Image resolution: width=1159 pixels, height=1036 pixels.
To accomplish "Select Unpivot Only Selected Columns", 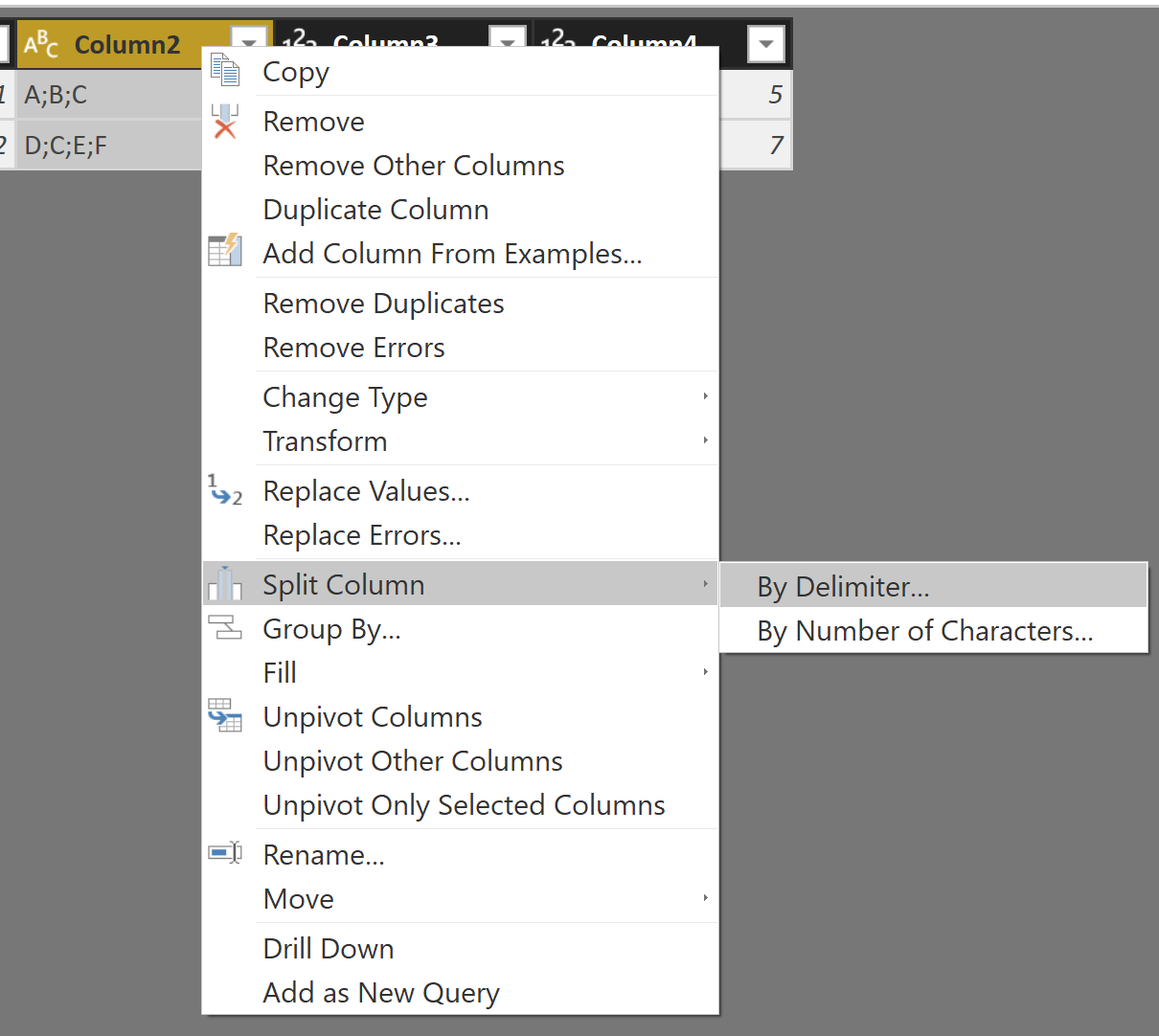I will [x=461, y=805].
